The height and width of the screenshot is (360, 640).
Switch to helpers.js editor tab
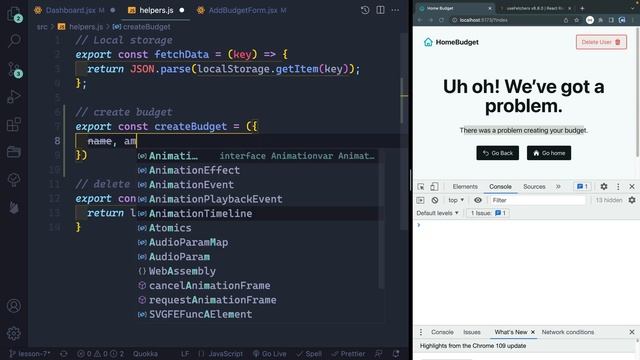[156, 10]
